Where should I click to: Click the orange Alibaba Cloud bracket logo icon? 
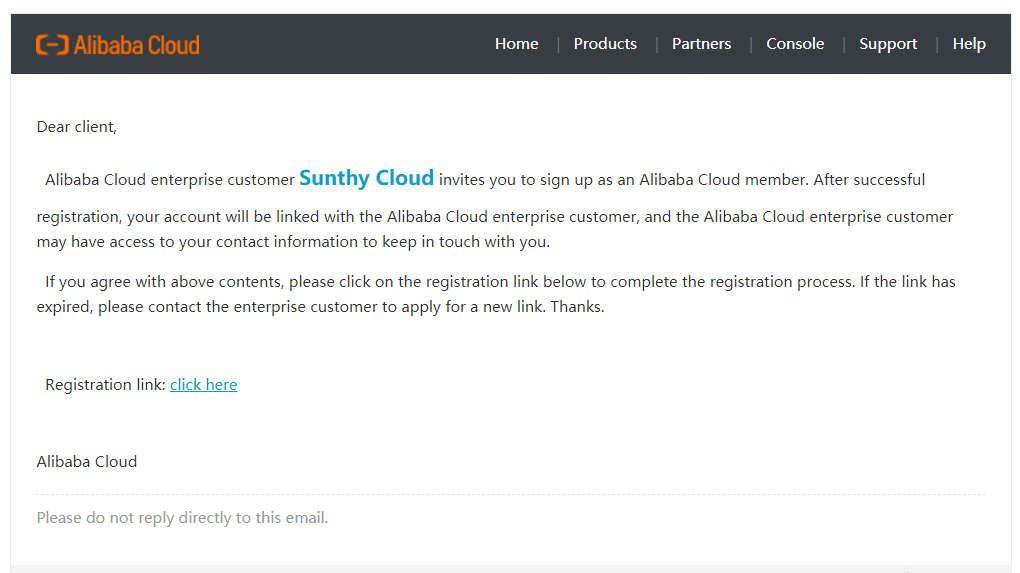tap(52, 45)
